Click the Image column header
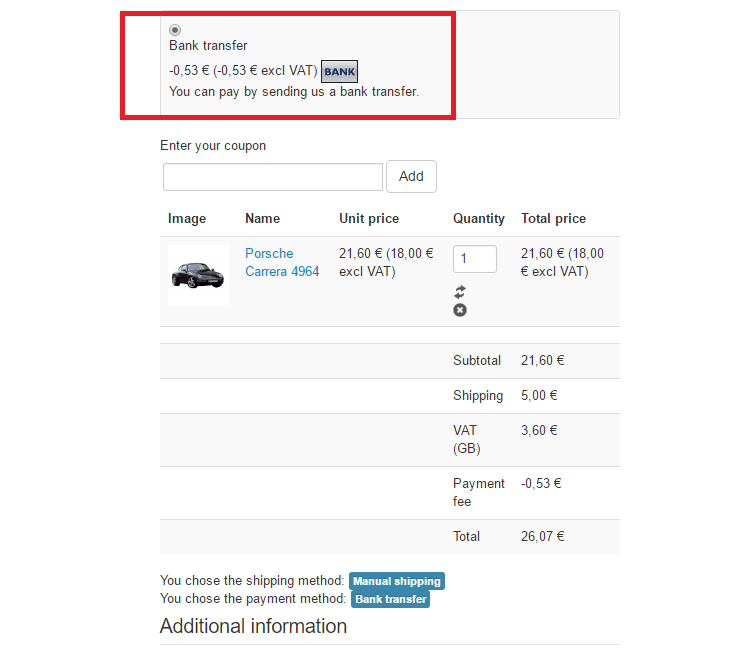 click(187, 218)
